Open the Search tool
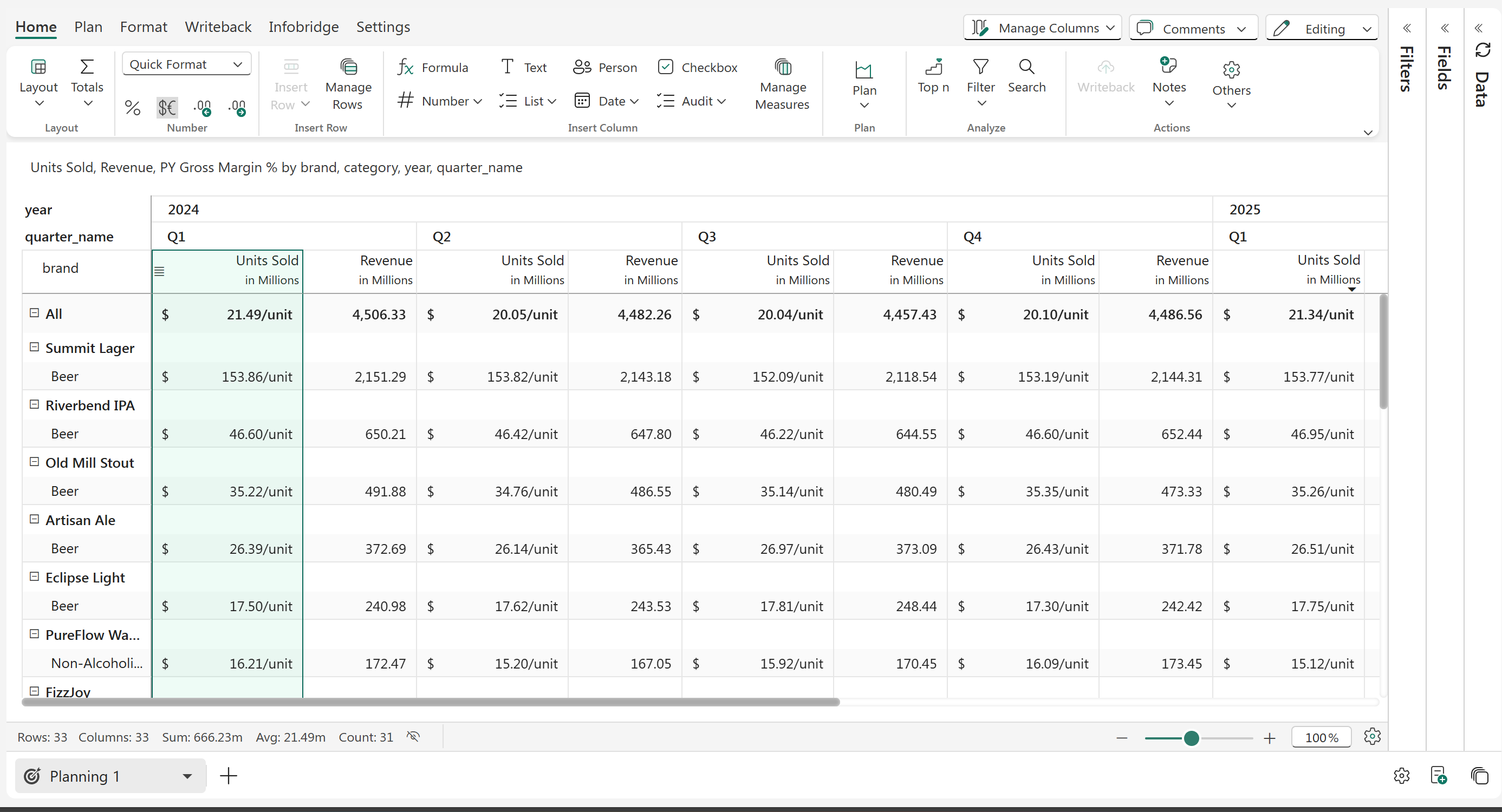This screenshot has height=812, width=1502. click(x=1026, y=76)
